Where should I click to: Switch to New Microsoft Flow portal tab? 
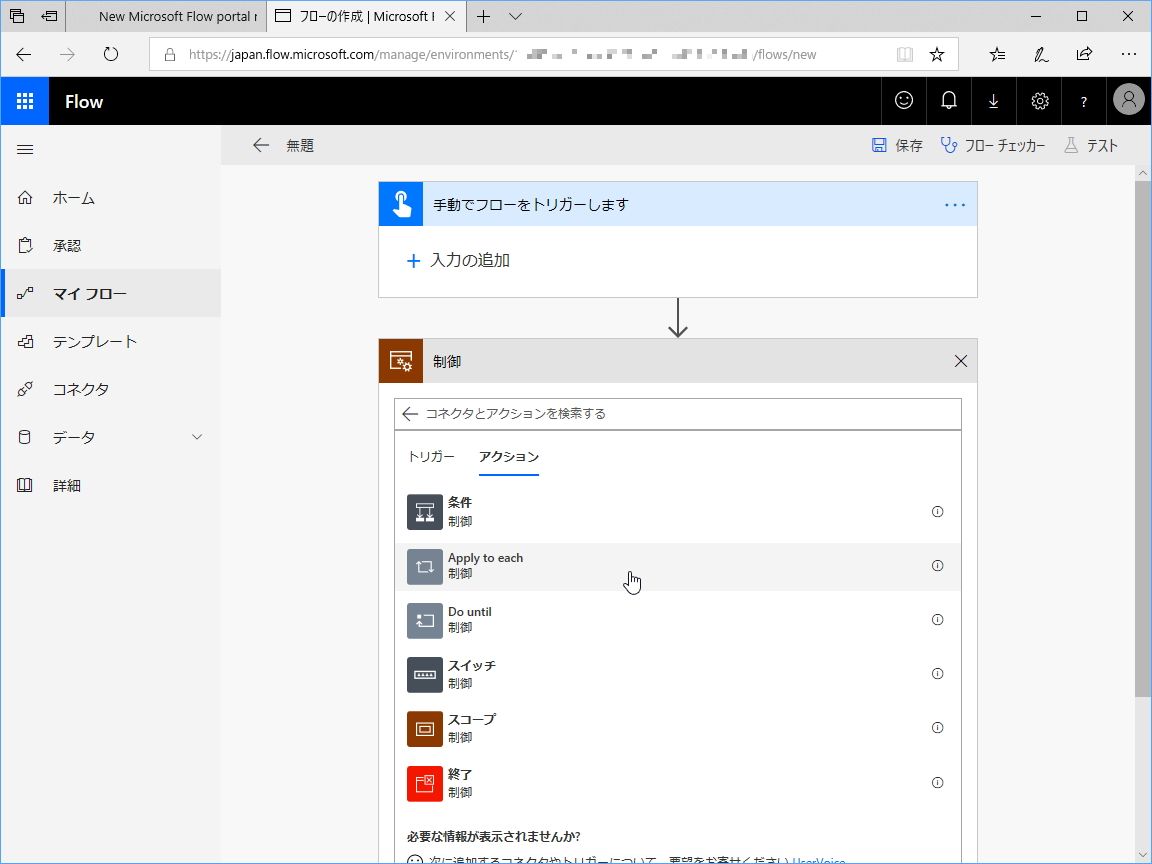(x=166, y=16)
